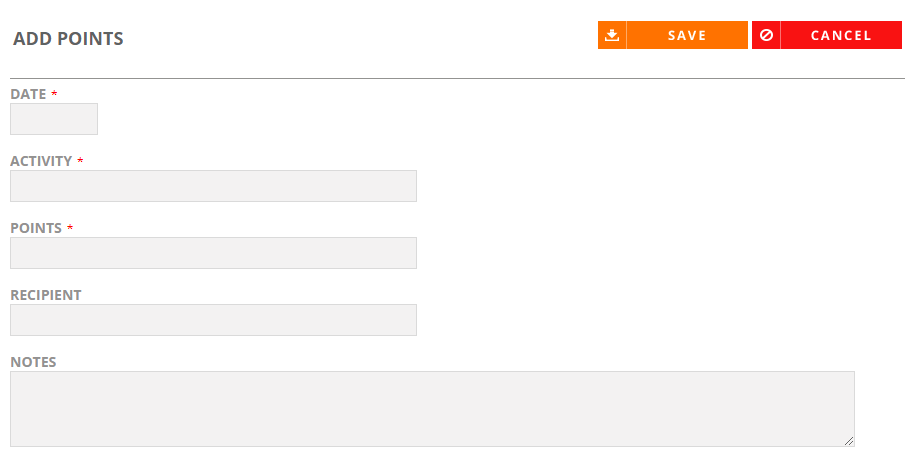Click the required asterisk next to ACTIVITY
The height and width of the screenshot is (461, 910).
80,160
